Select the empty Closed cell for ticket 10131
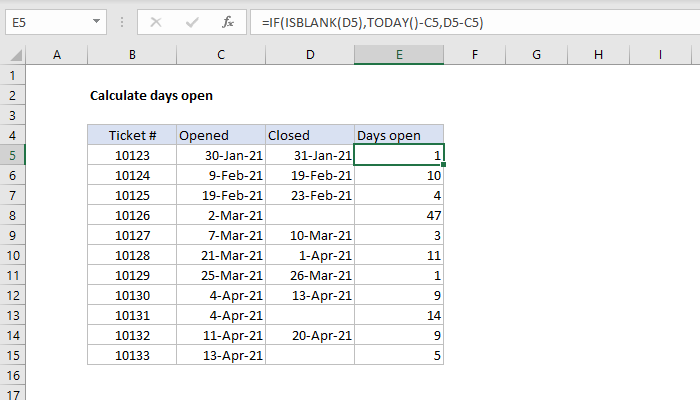Image resolution: width=700 pixels, height=400 pixels. tap(310, 315)
